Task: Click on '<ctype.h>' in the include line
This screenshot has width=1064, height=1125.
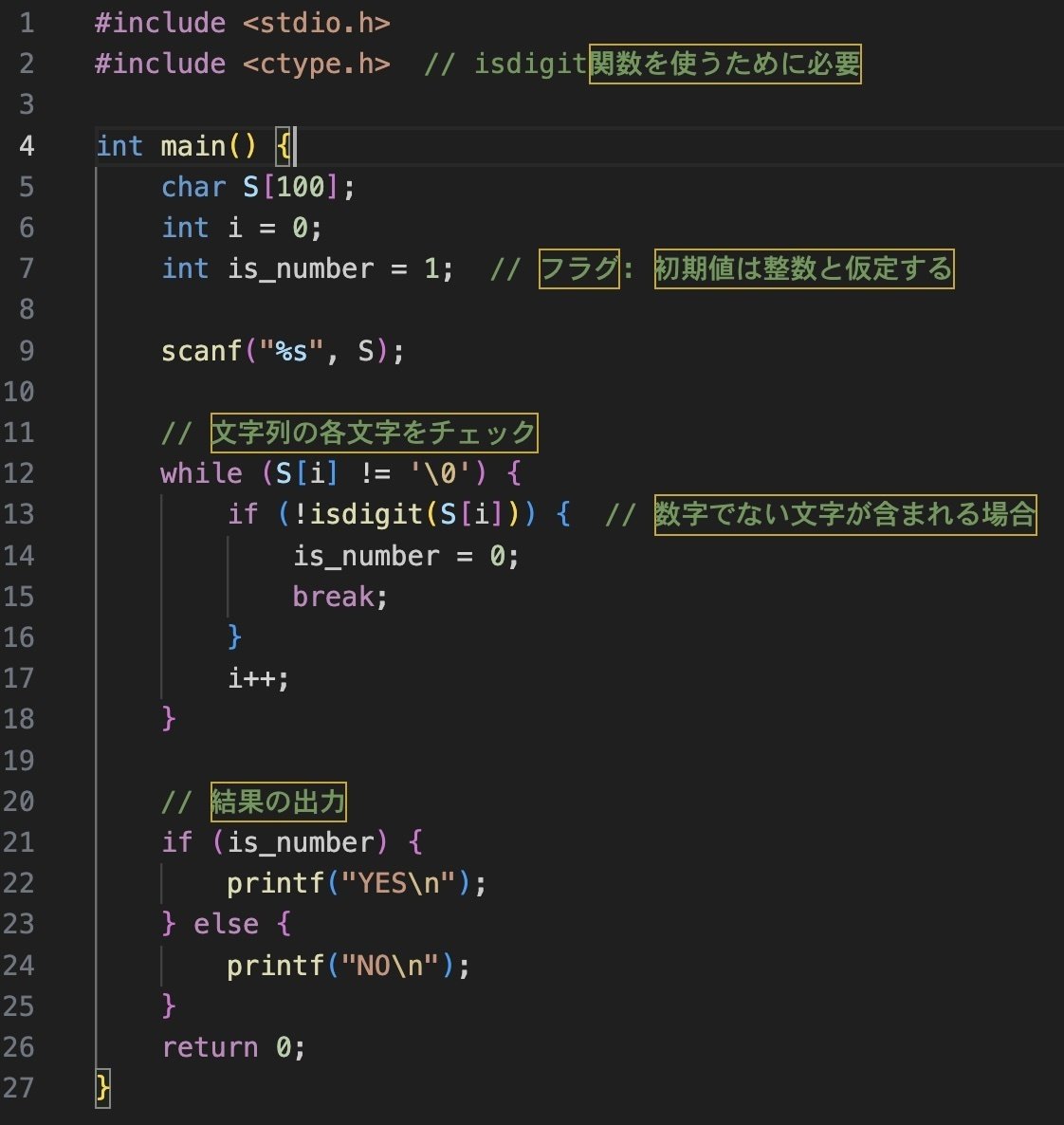Action: click(317, 64)
